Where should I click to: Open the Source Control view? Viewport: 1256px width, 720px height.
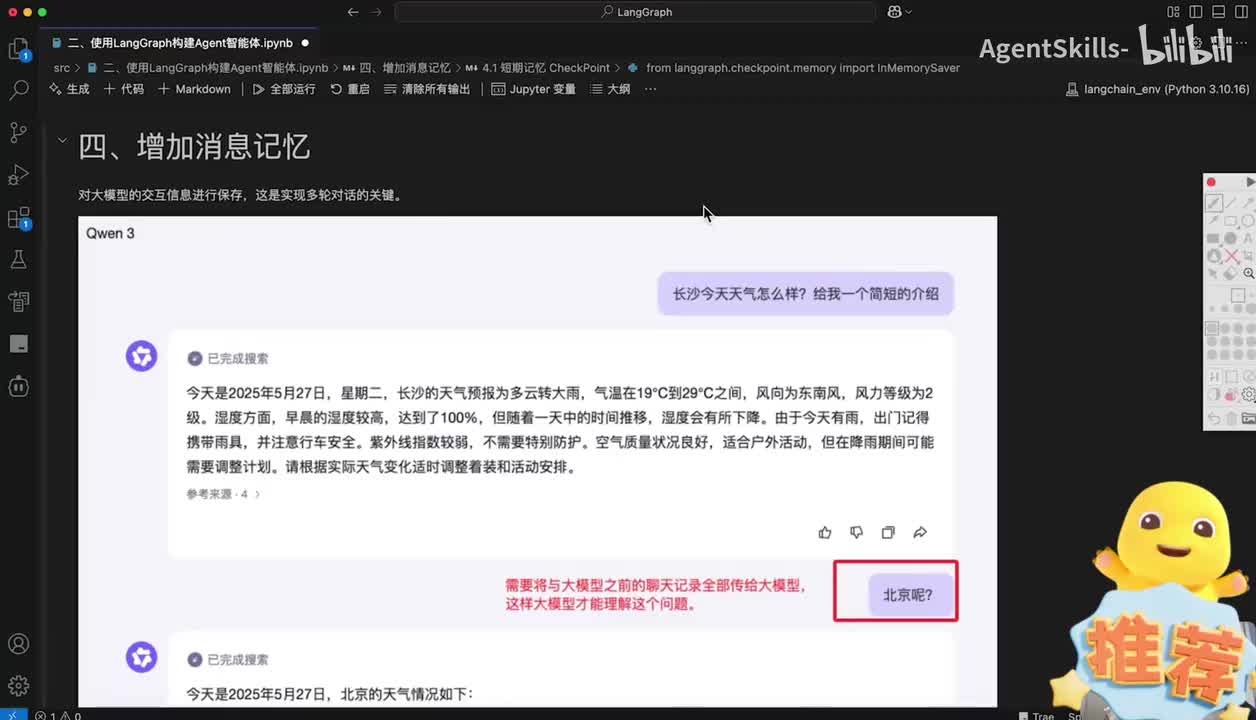click(18, 132)
